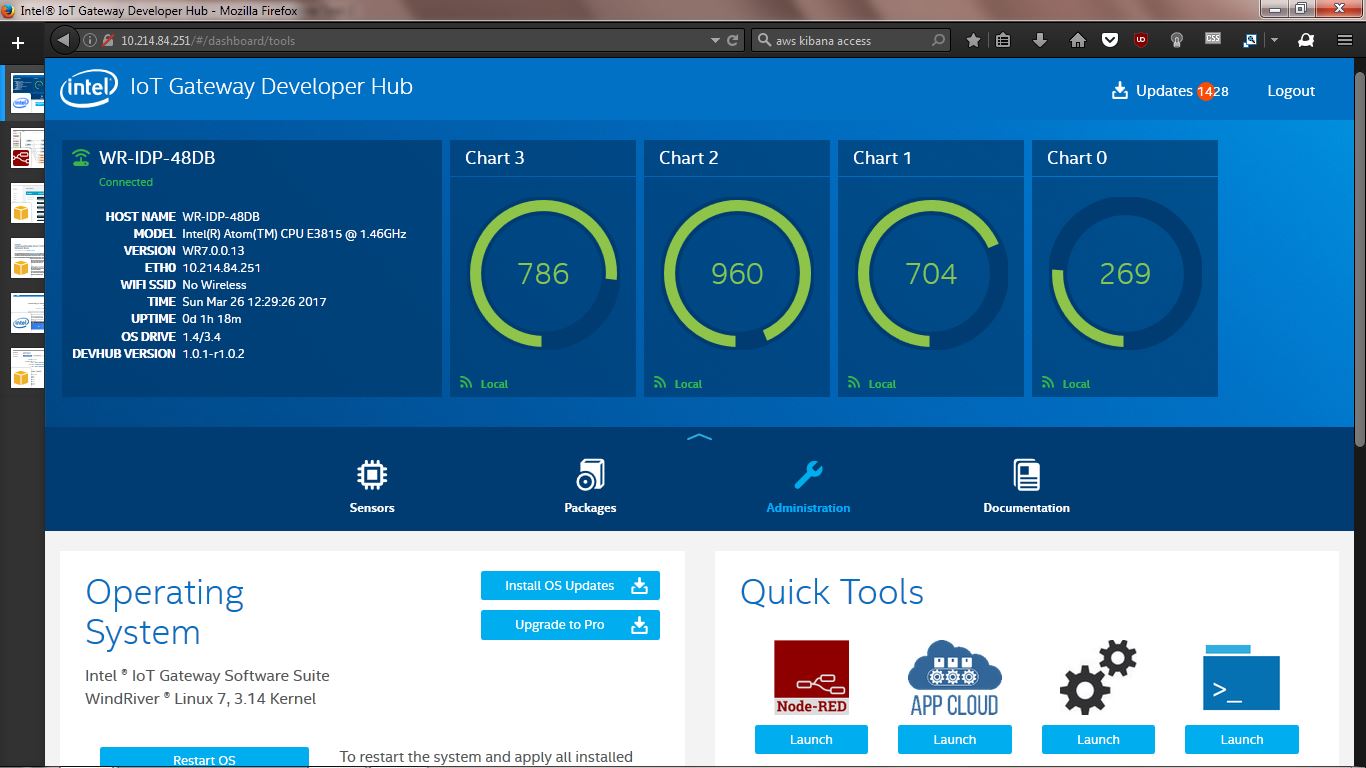Expand dropdown arrow next to screenshot extension
Screen dimensions: 1366x768
(1274, 41)
